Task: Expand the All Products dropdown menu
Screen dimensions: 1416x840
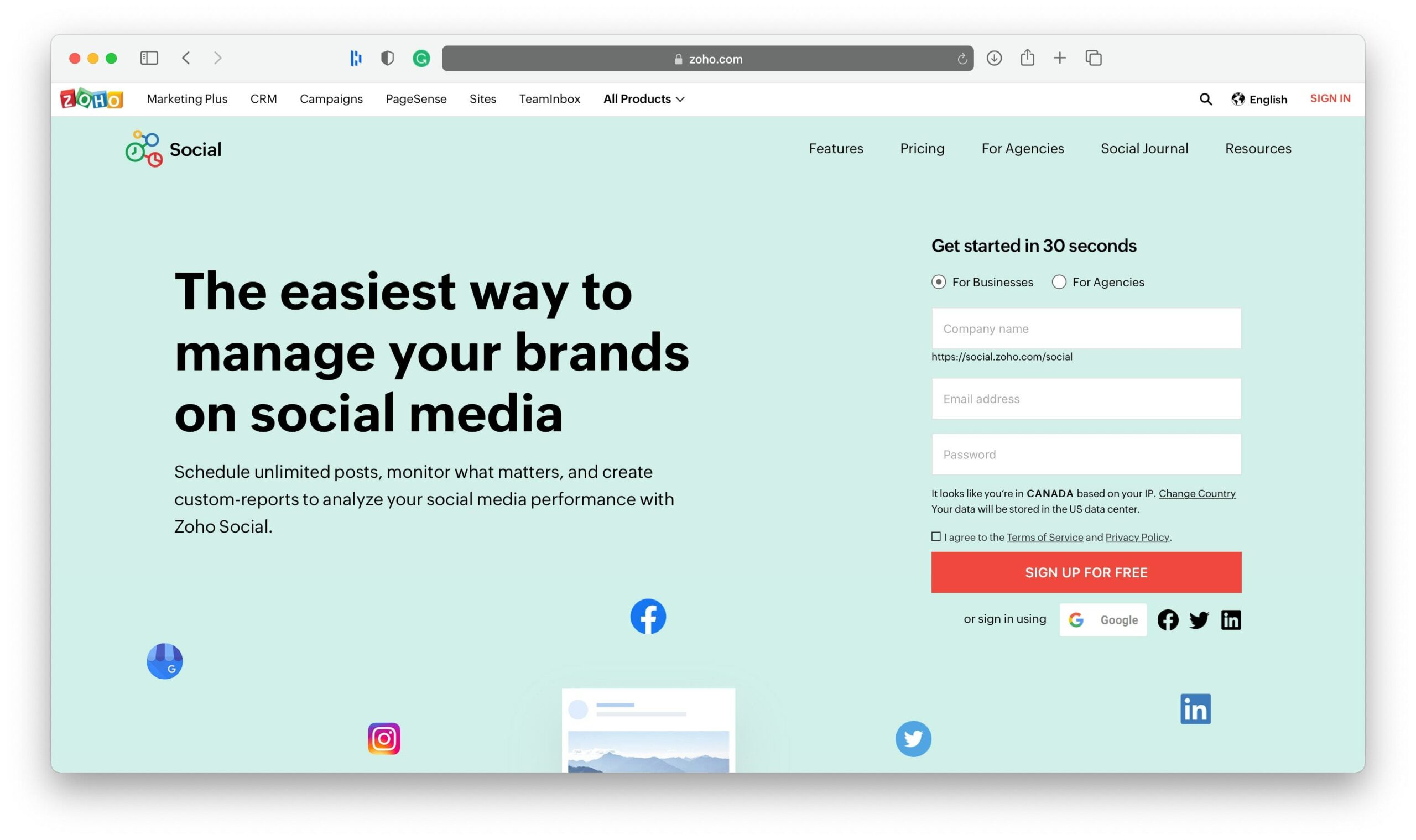Action: [642, 98]
